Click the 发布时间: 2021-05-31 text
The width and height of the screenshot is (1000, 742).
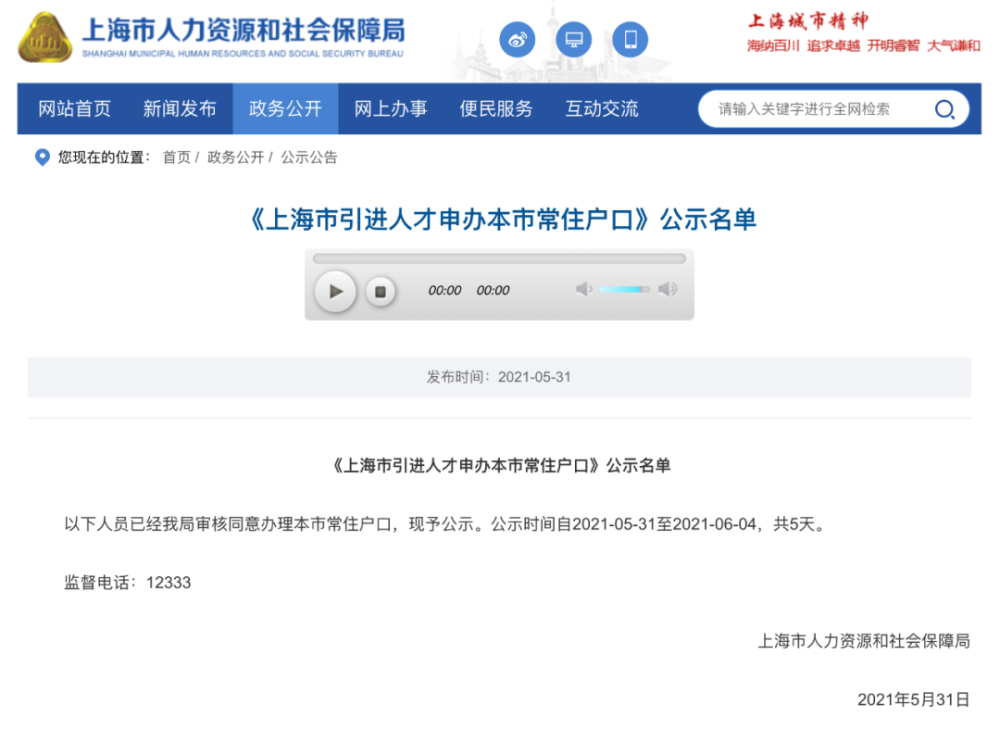coord(499,377)
